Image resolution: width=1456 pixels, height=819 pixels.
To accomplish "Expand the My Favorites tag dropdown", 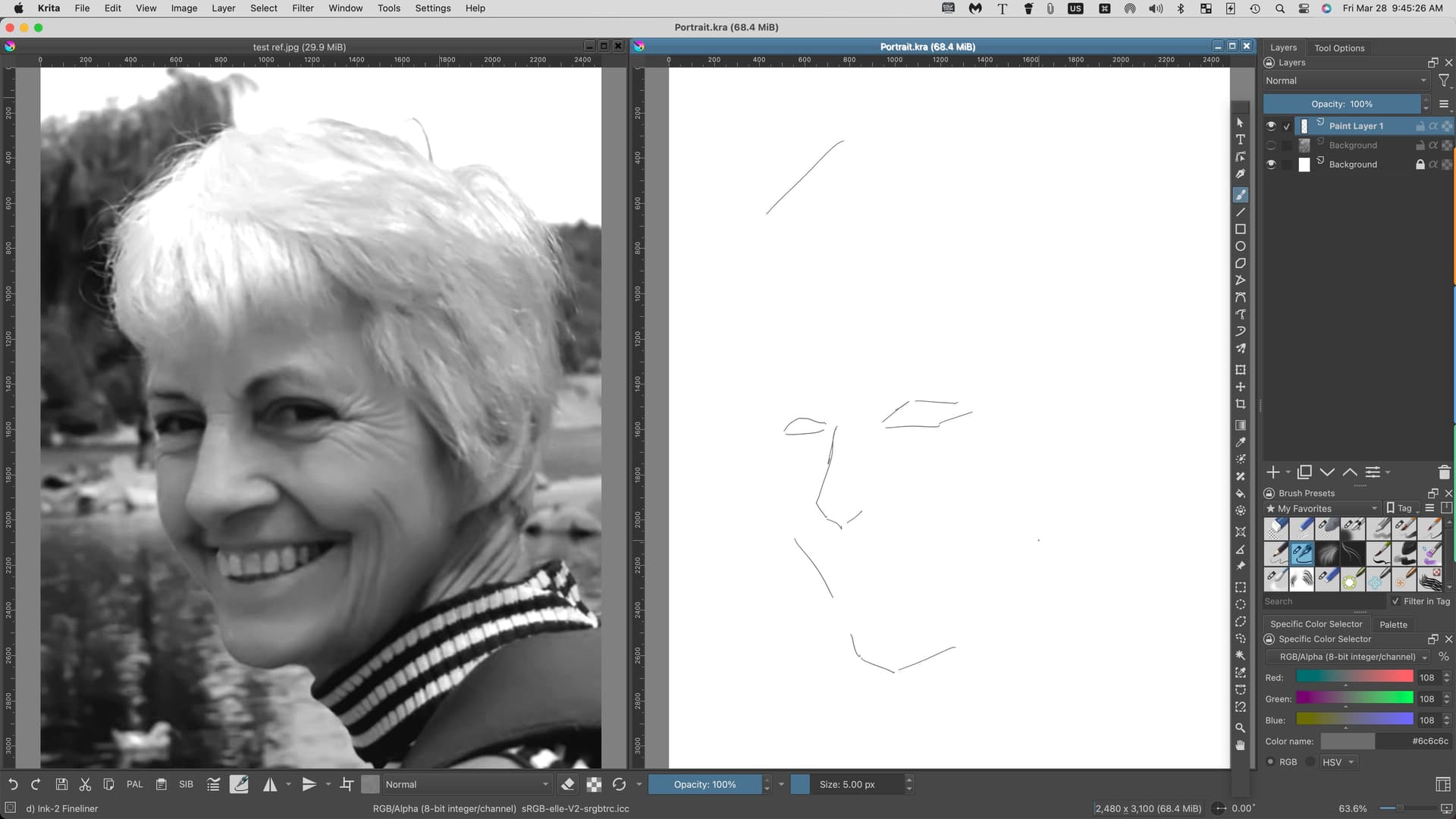I will click(1321, 509).
